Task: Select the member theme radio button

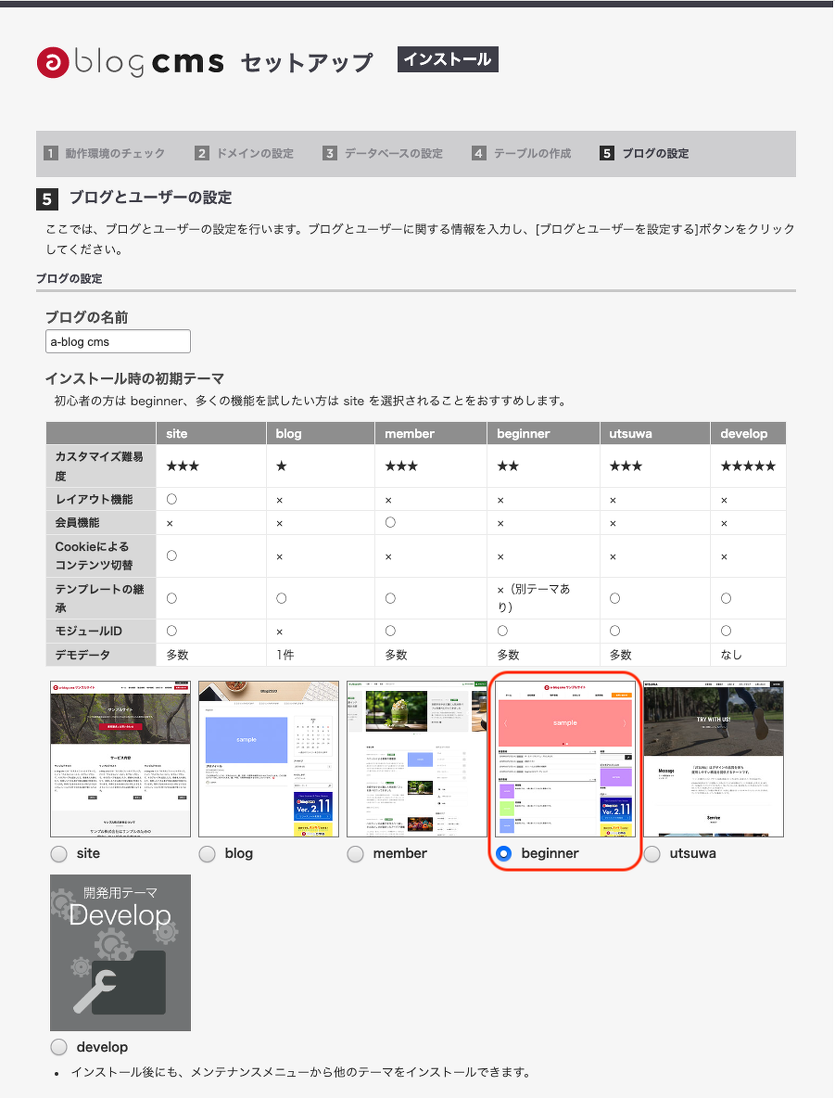Action: 355,854
